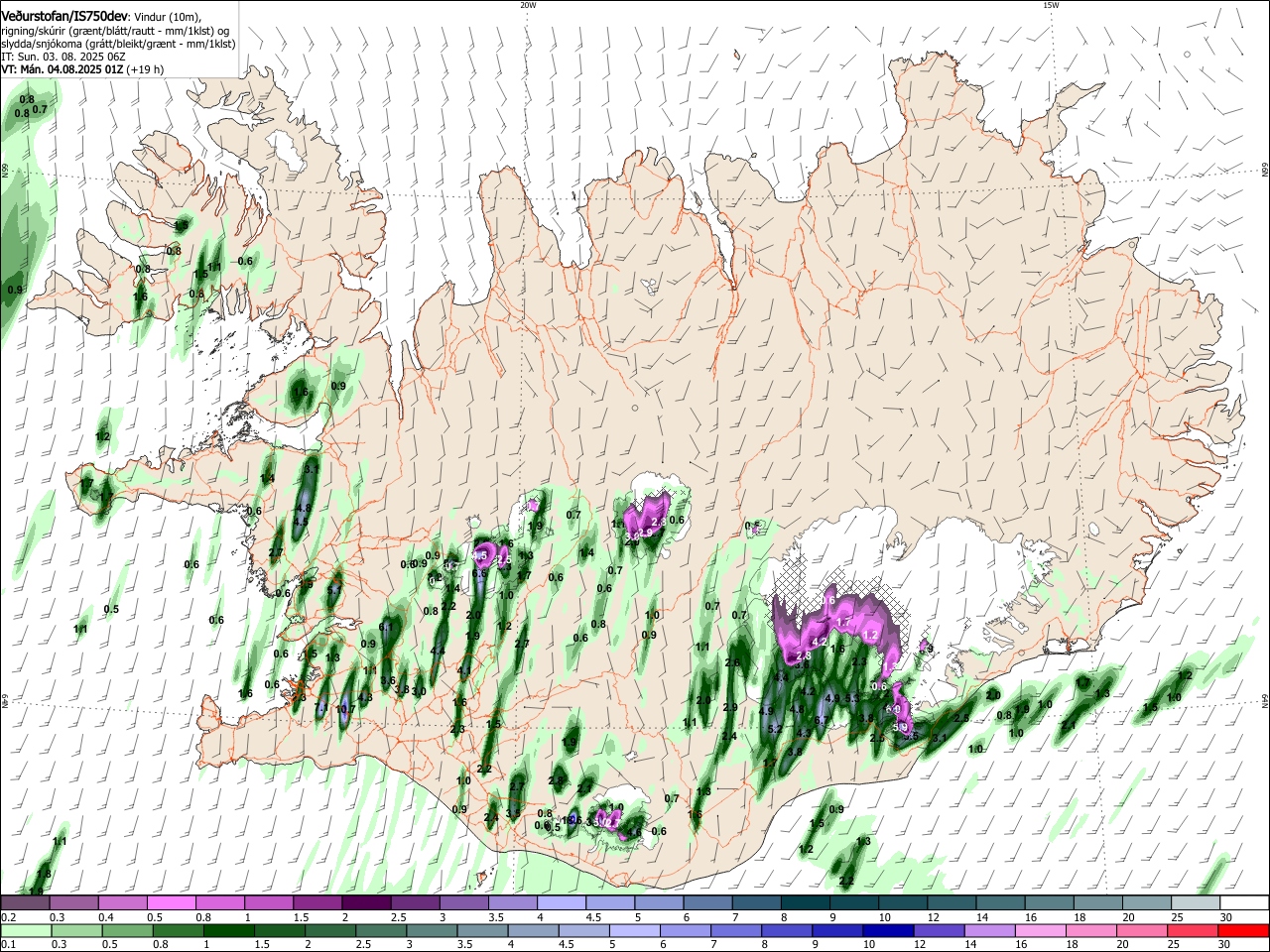Pick the bright pink 0.5 swatch in upper legend row
The image size is (1270, 952).
point(171,903)
